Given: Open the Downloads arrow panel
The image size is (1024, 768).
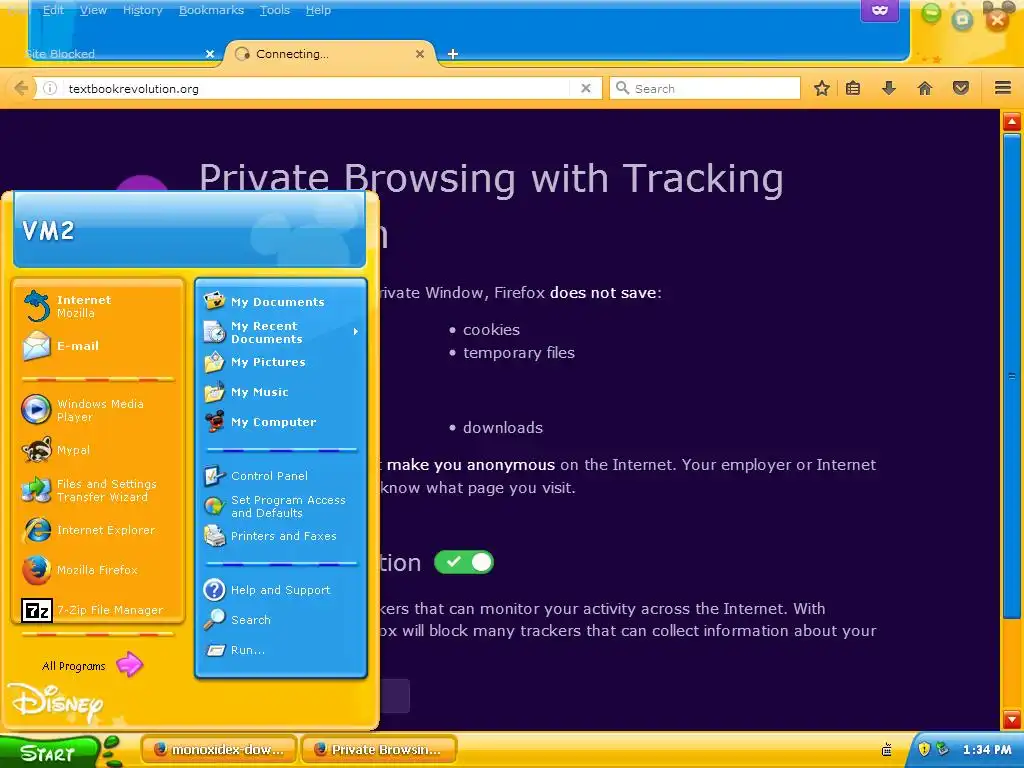Looking at the screenshot, I should 889,88.
